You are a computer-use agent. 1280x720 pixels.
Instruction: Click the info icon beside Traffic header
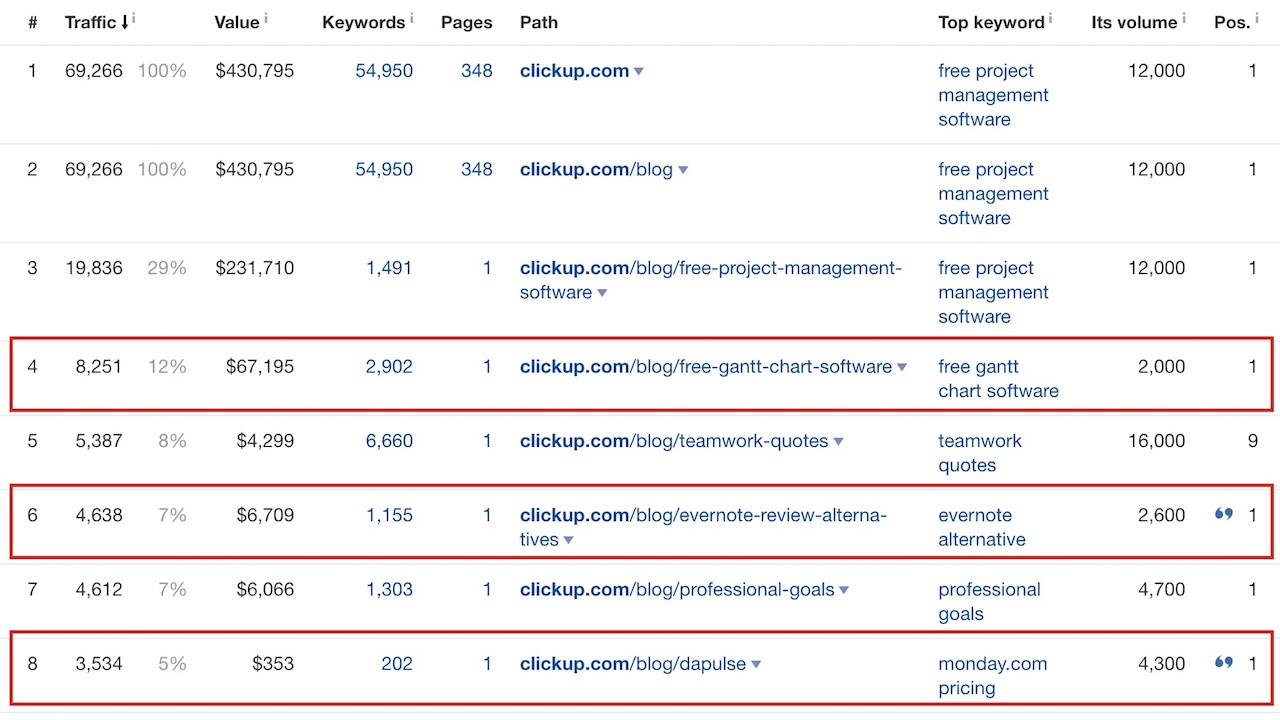tap(134, 18)
